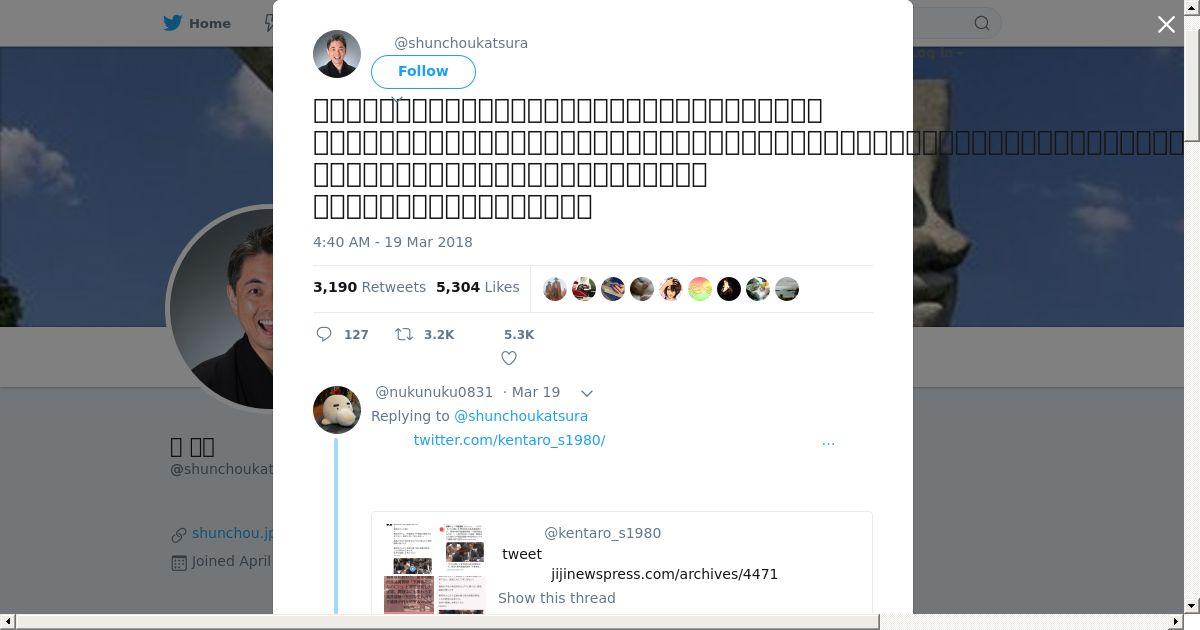This screenshot has height=630, width=1200.
Task: Open the @nukunuku0831 seal avatar
Action: 337,409
